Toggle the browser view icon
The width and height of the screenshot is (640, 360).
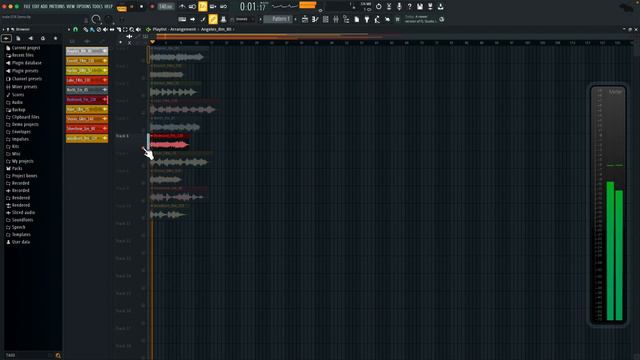click(x=346, y=19)
